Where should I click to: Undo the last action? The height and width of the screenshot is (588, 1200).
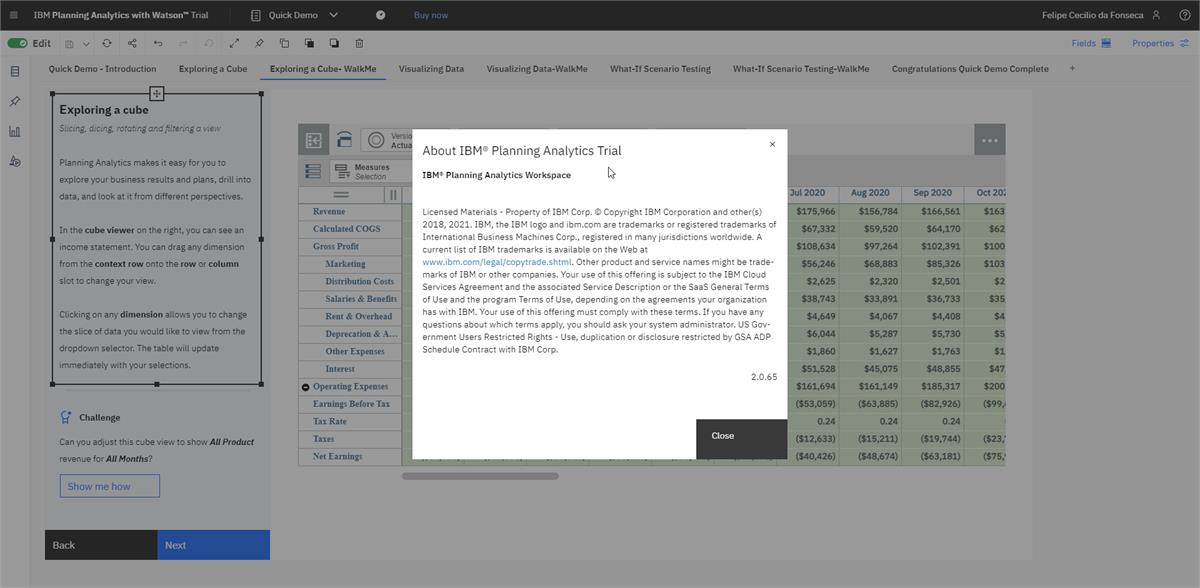158,43
